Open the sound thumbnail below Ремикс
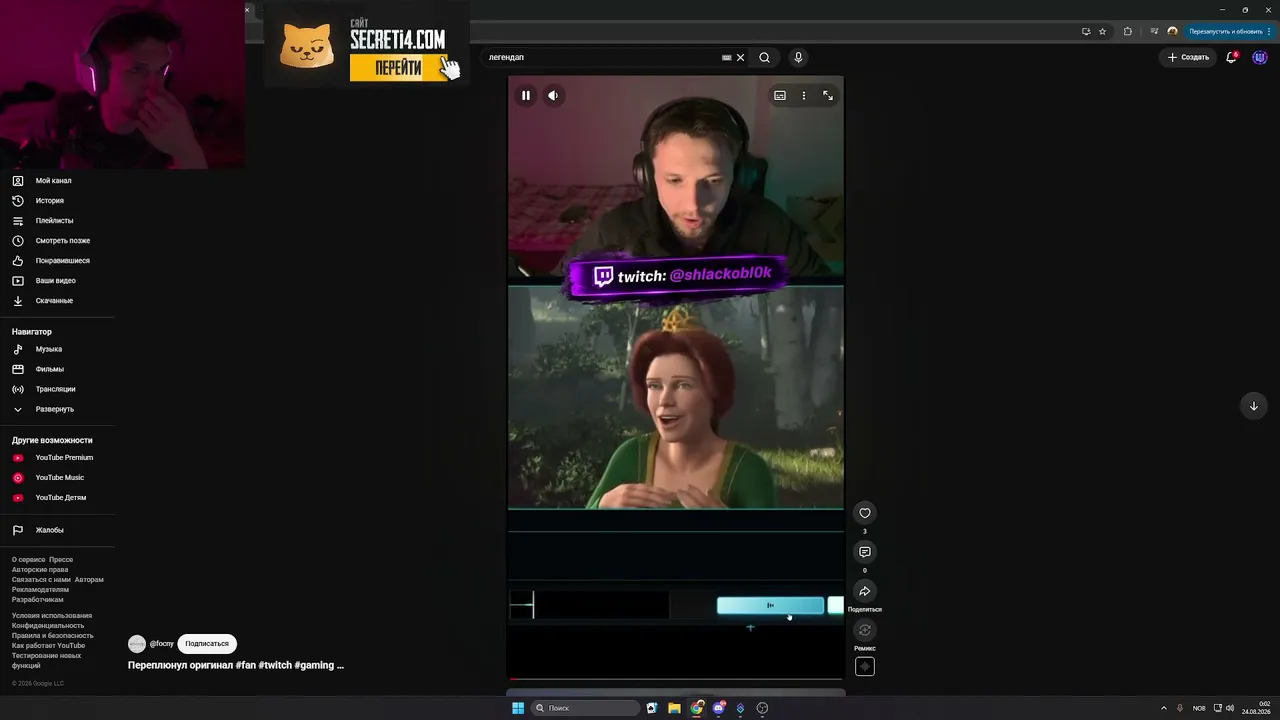The width and height of the screenshot is (1280, 720). tap(865, 667)
